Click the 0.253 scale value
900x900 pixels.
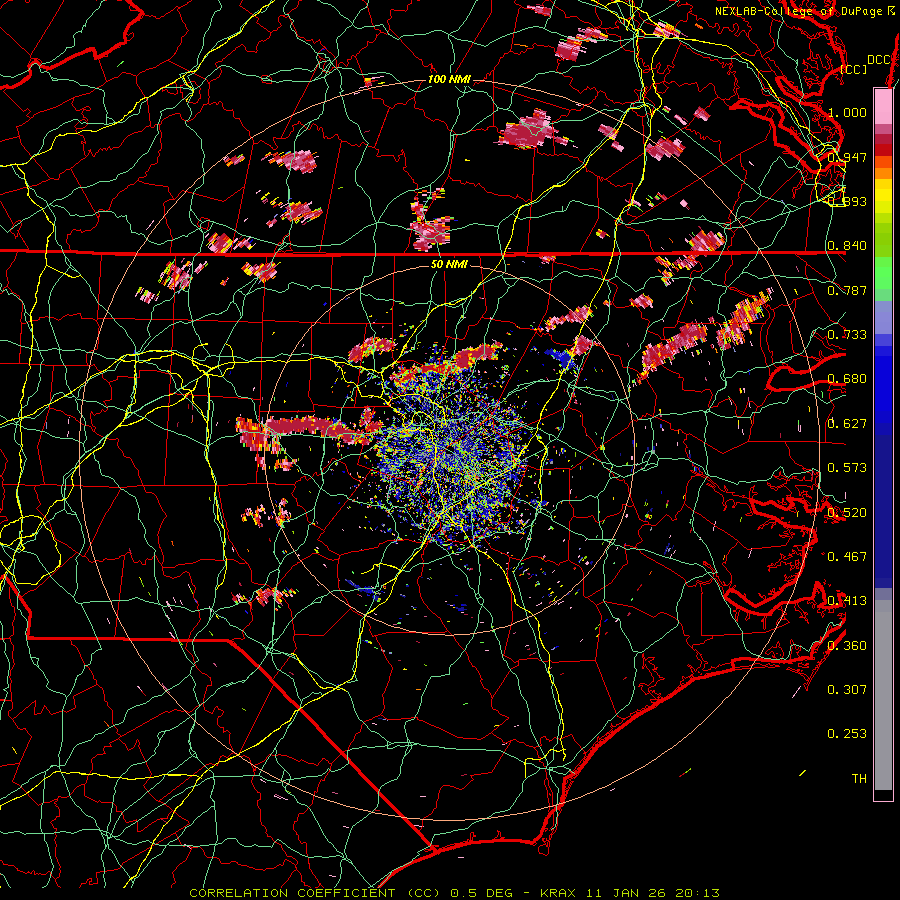pos(847,734)
